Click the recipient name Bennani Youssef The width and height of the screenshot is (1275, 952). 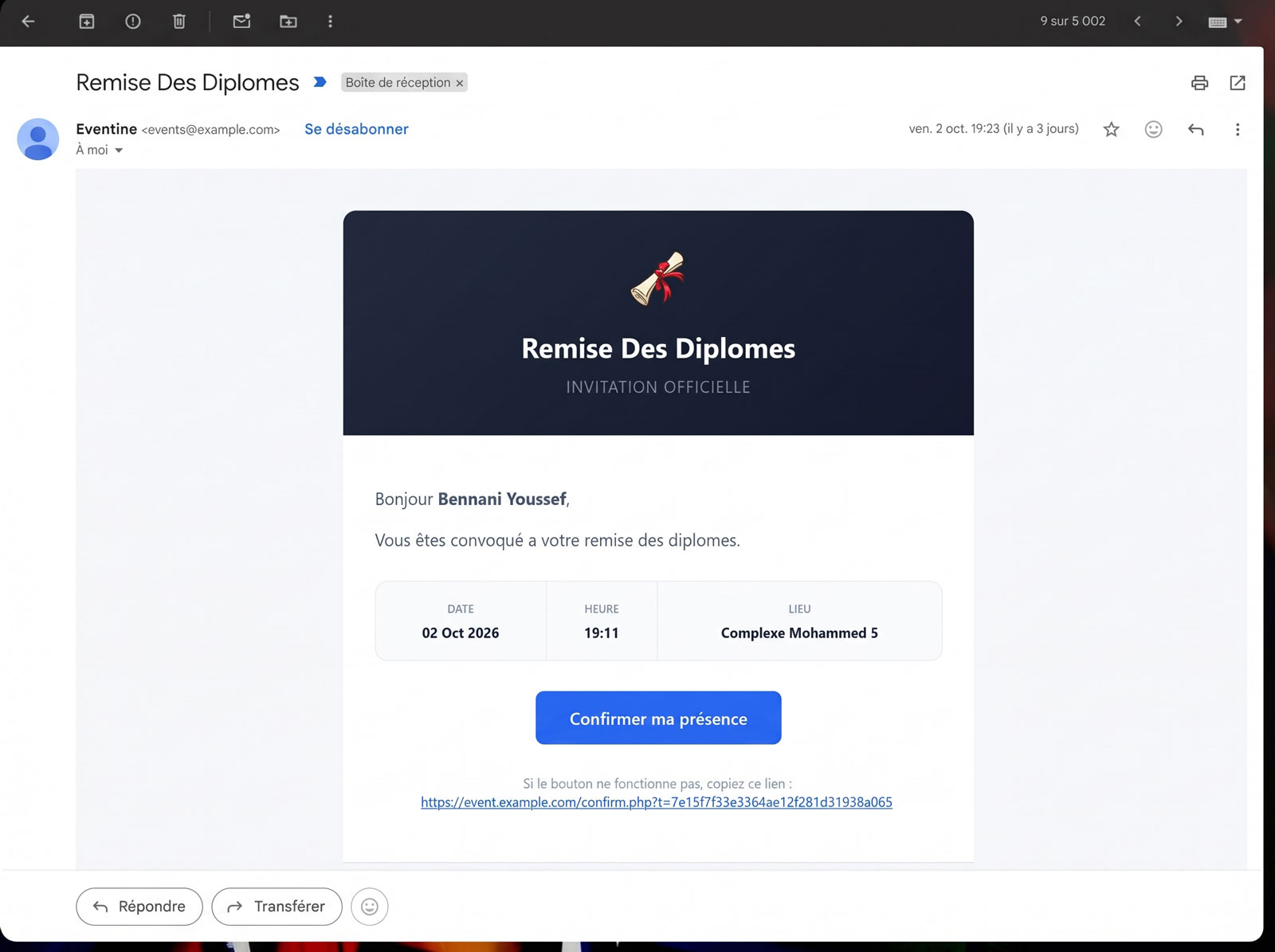502,500
